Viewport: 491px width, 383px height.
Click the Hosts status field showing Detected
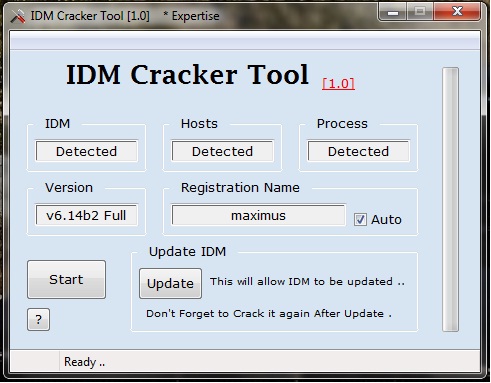222,151
